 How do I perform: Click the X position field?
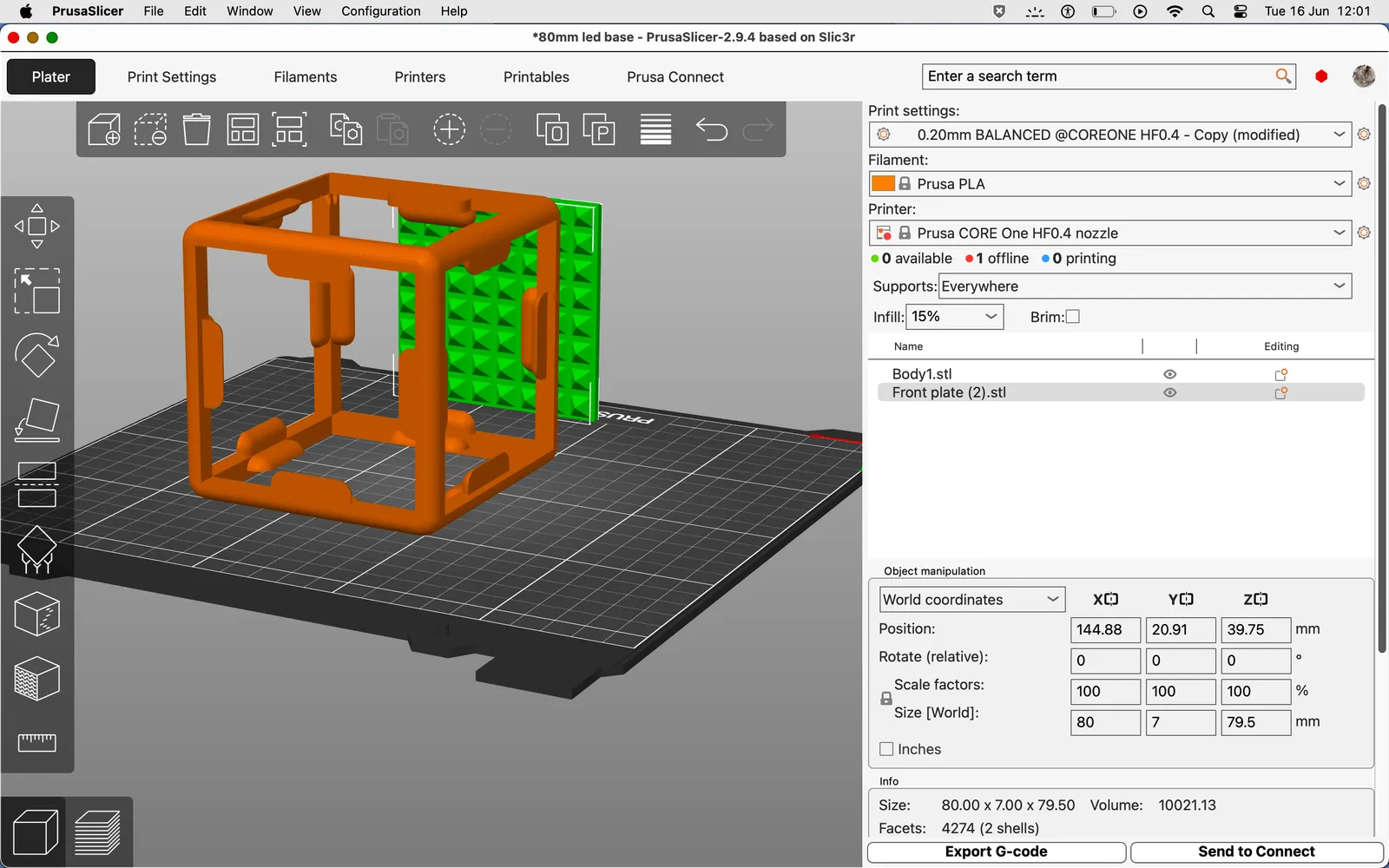pos(1106,630)
